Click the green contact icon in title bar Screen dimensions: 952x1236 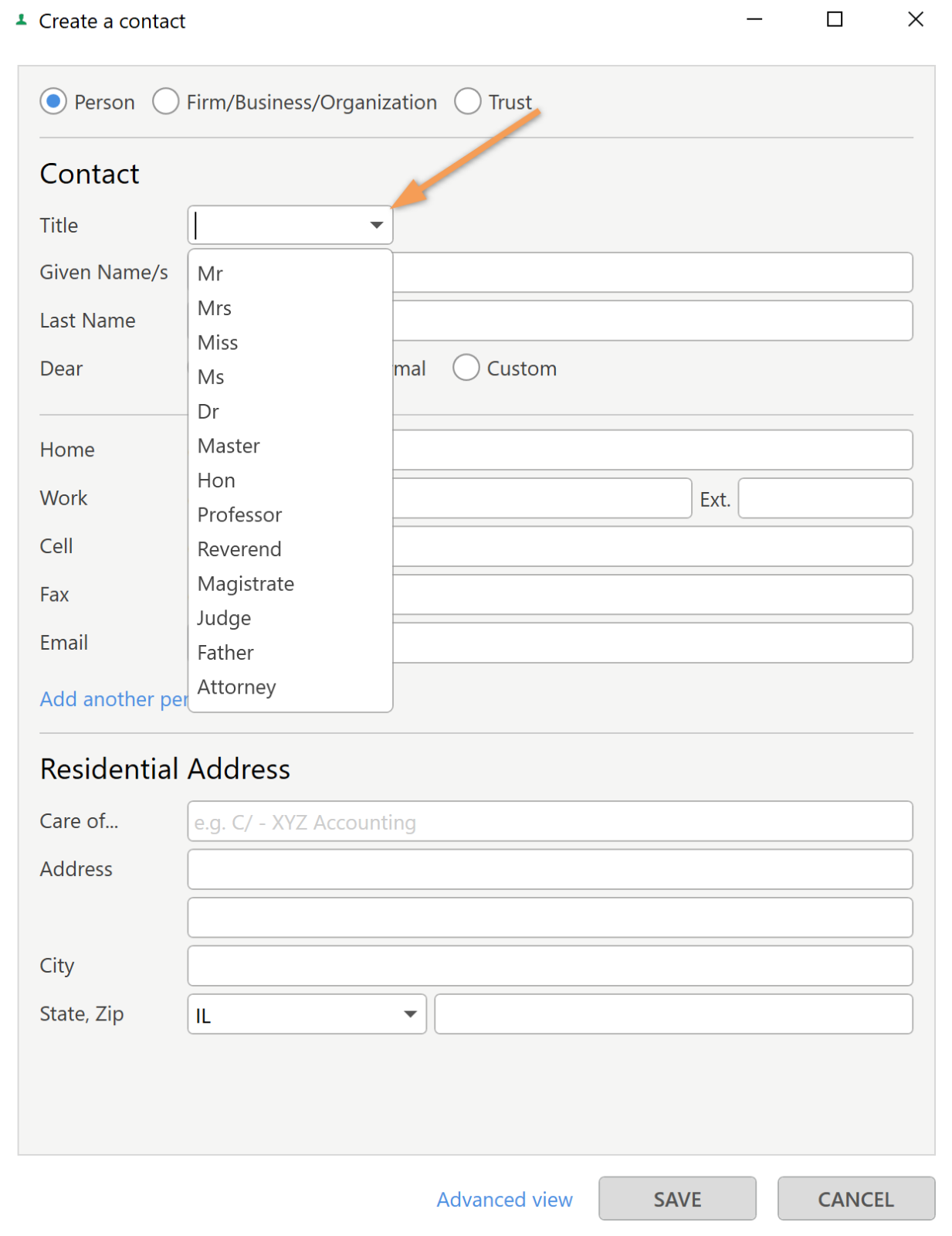(x=22, y=20)
